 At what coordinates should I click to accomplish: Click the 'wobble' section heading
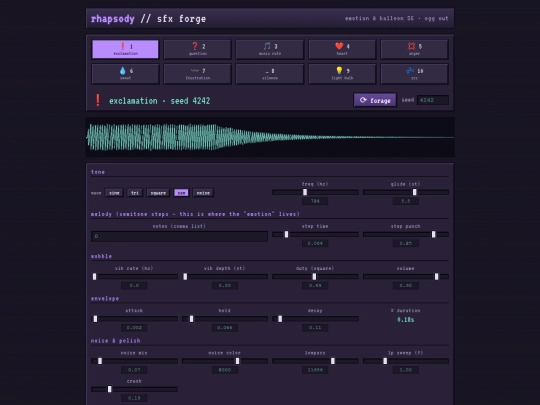(101, 256)
